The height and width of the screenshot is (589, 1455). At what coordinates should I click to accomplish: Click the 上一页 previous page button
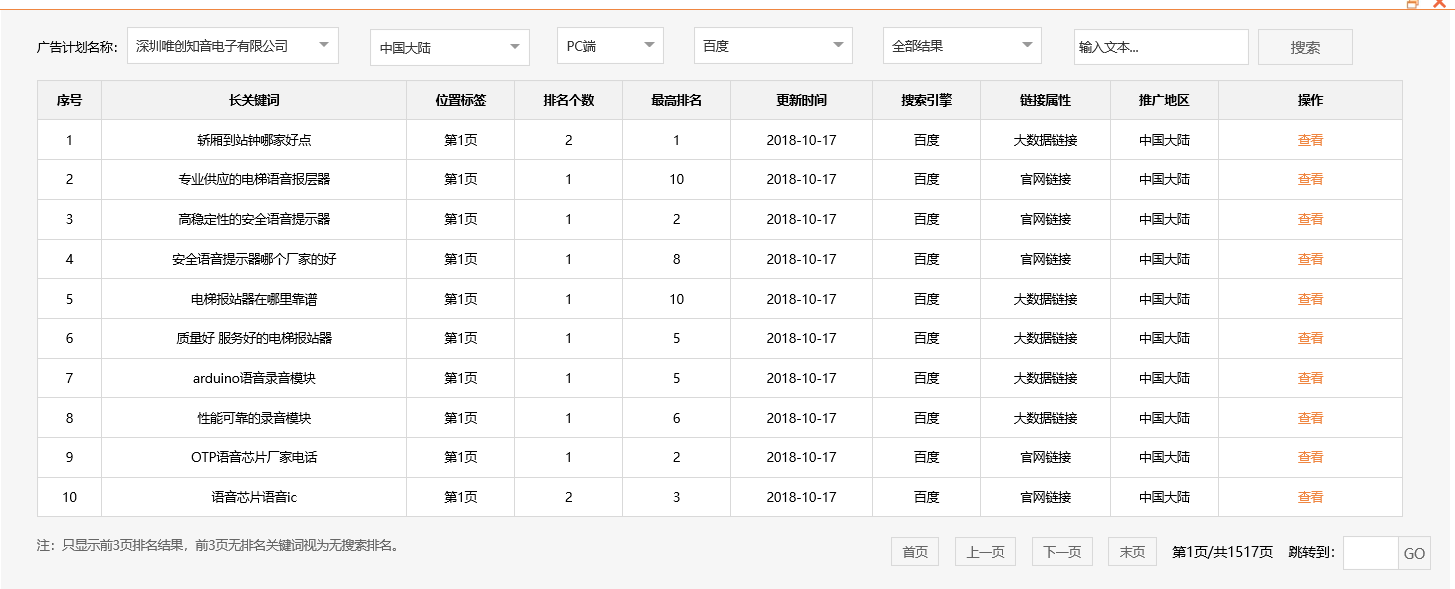pos(985,552)
